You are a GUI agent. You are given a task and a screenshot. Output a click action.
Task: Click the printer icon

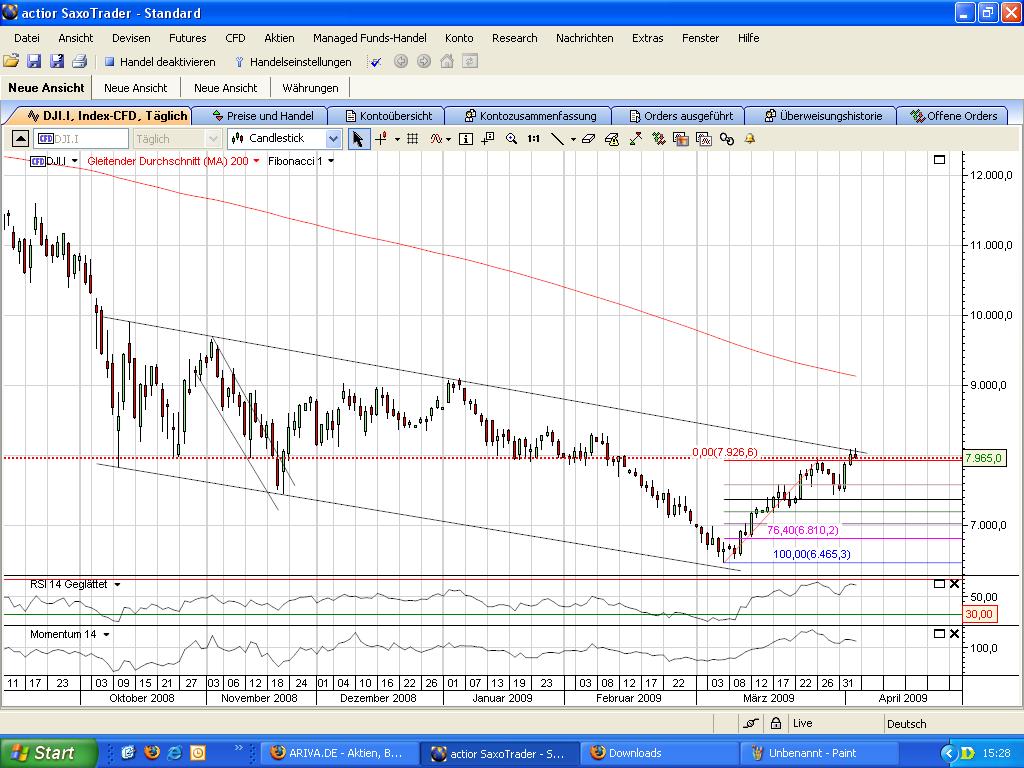80,61
